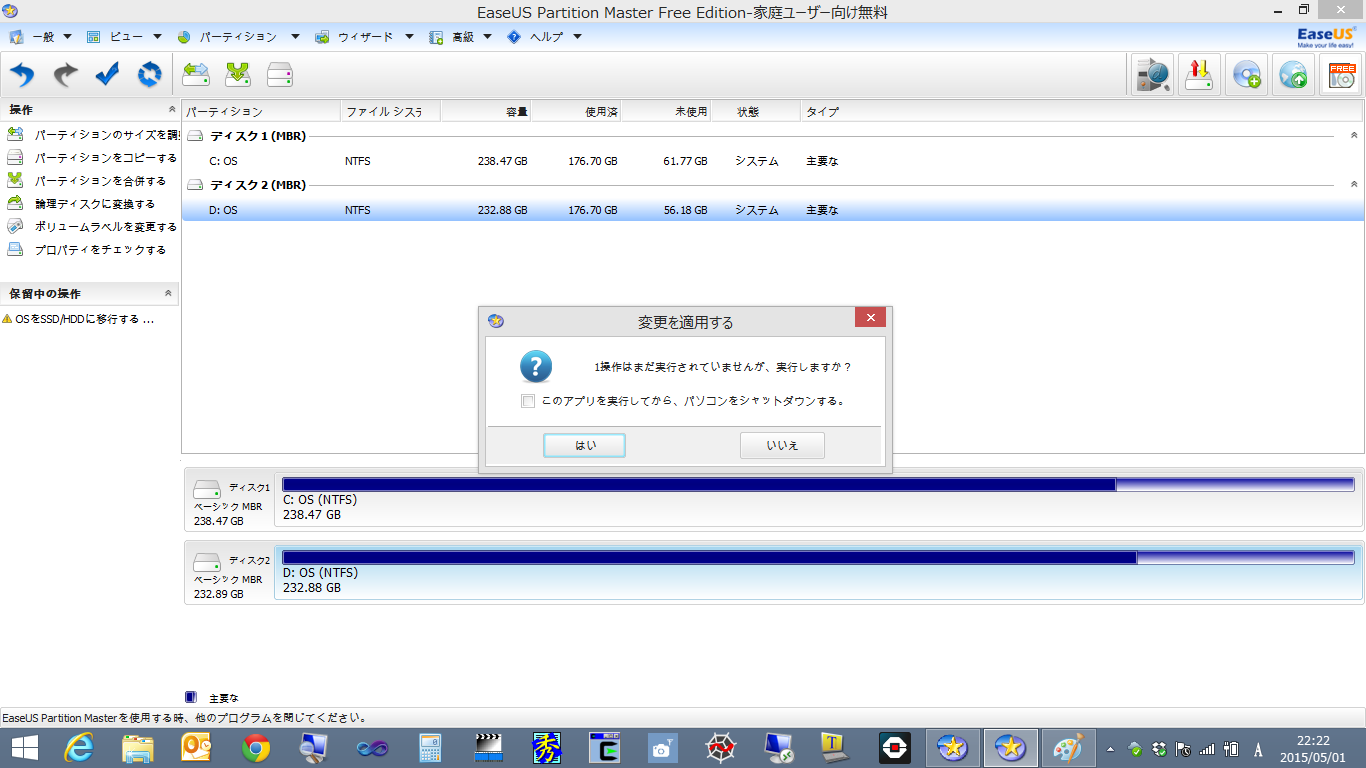The width and height of the screenshot is (1366, 768).
Task: Select the copy partition icon in operations panel
Action: (15, 157)
